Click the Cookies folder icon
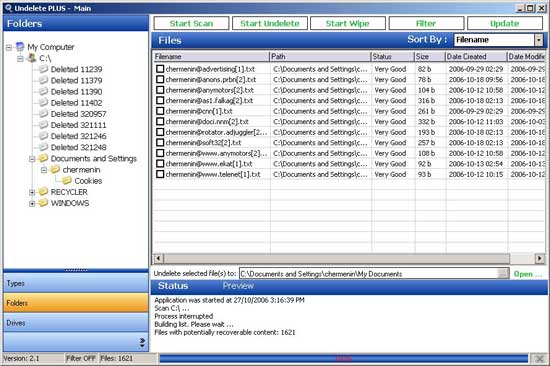 click(67, 181)
